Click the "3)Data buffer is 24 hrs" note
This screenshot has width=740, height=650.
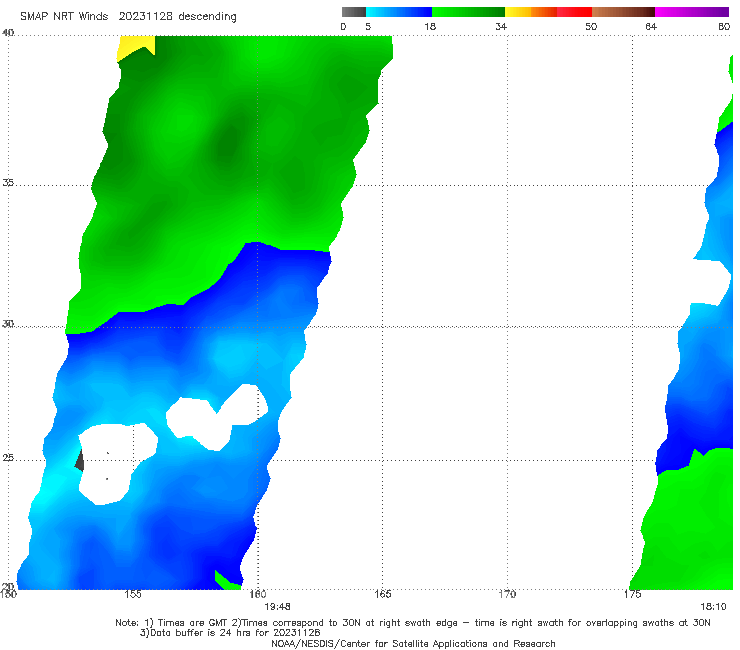pos(230,633)
